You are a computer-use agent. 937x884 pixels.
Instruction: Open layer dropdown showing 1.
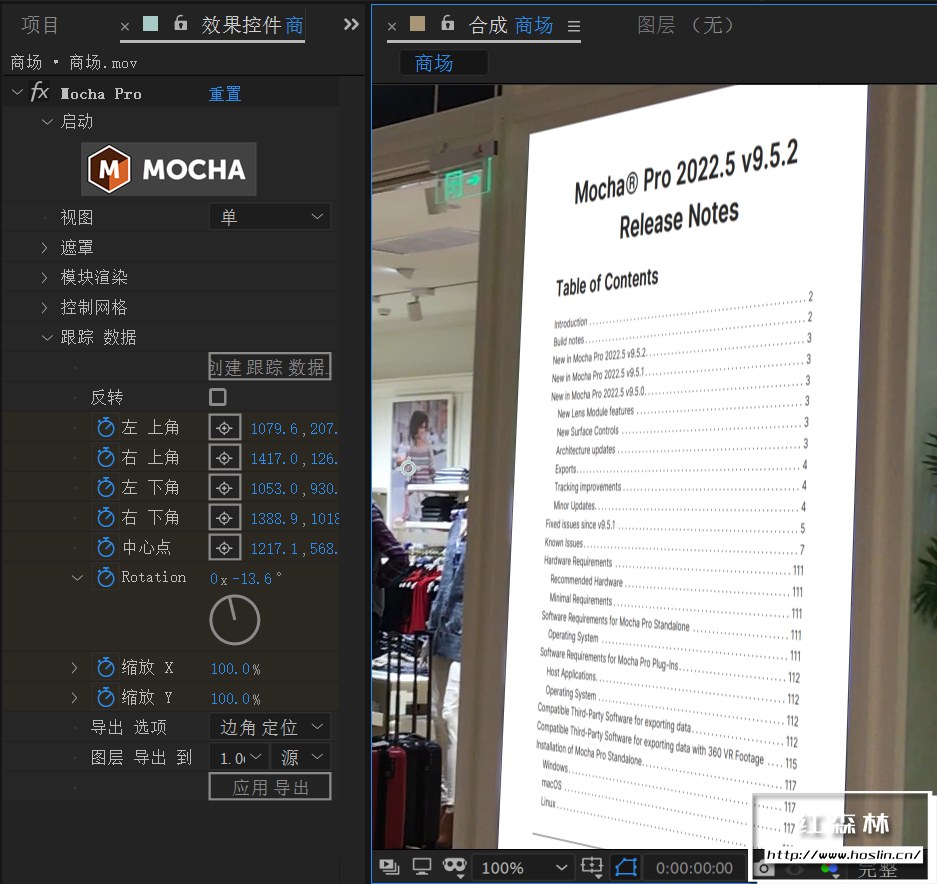239,757
